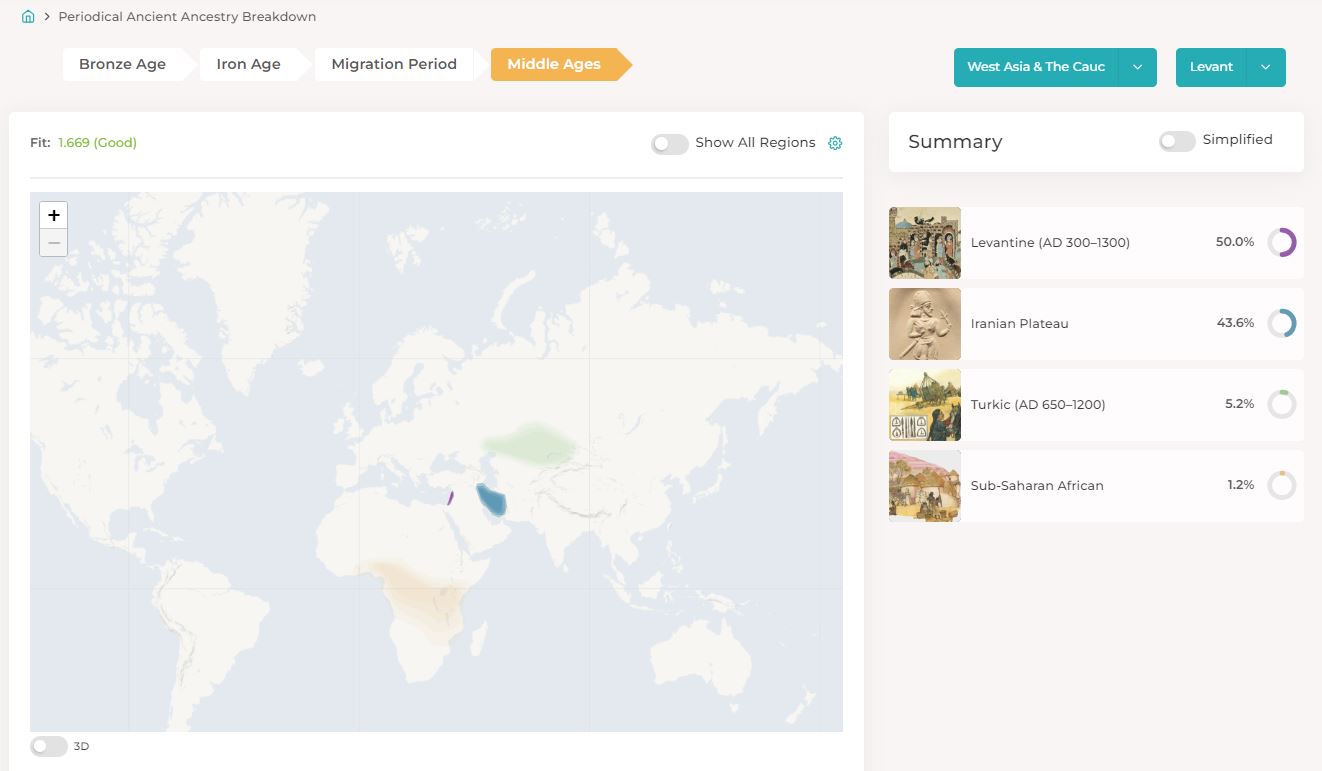Viewport: 1322px width, 771px height.
Task: Select the Turkic (AD 650–1200) label
Action: (1038, 405)
